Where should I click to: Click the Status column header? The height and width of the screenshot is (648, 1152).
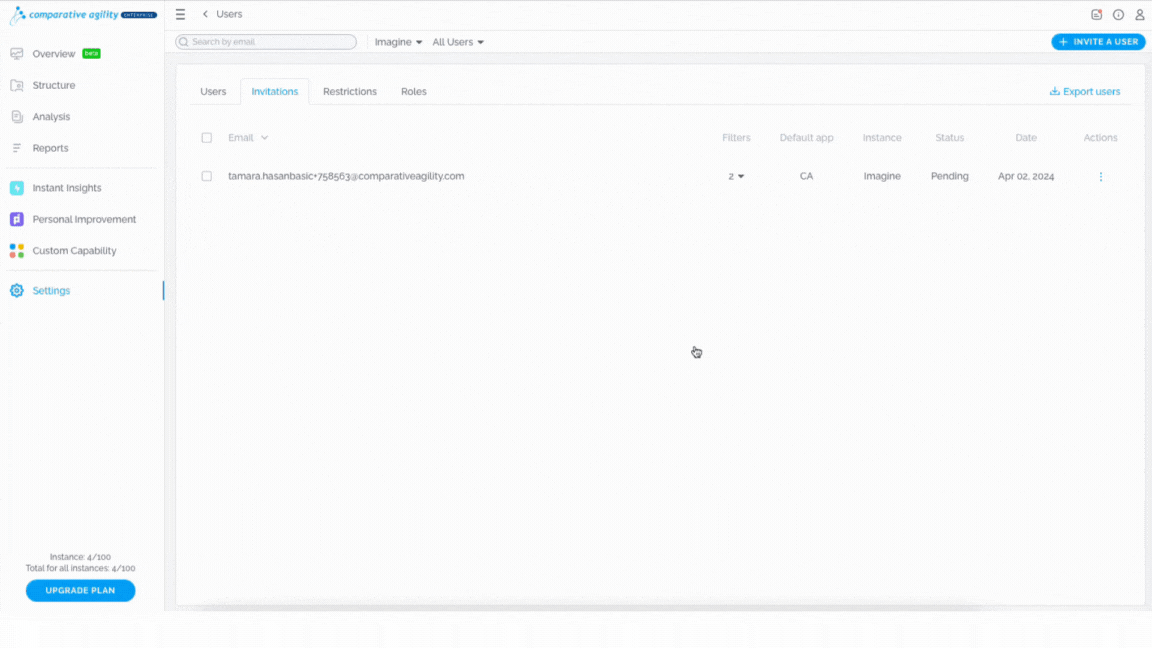click(x=949, y=137)
